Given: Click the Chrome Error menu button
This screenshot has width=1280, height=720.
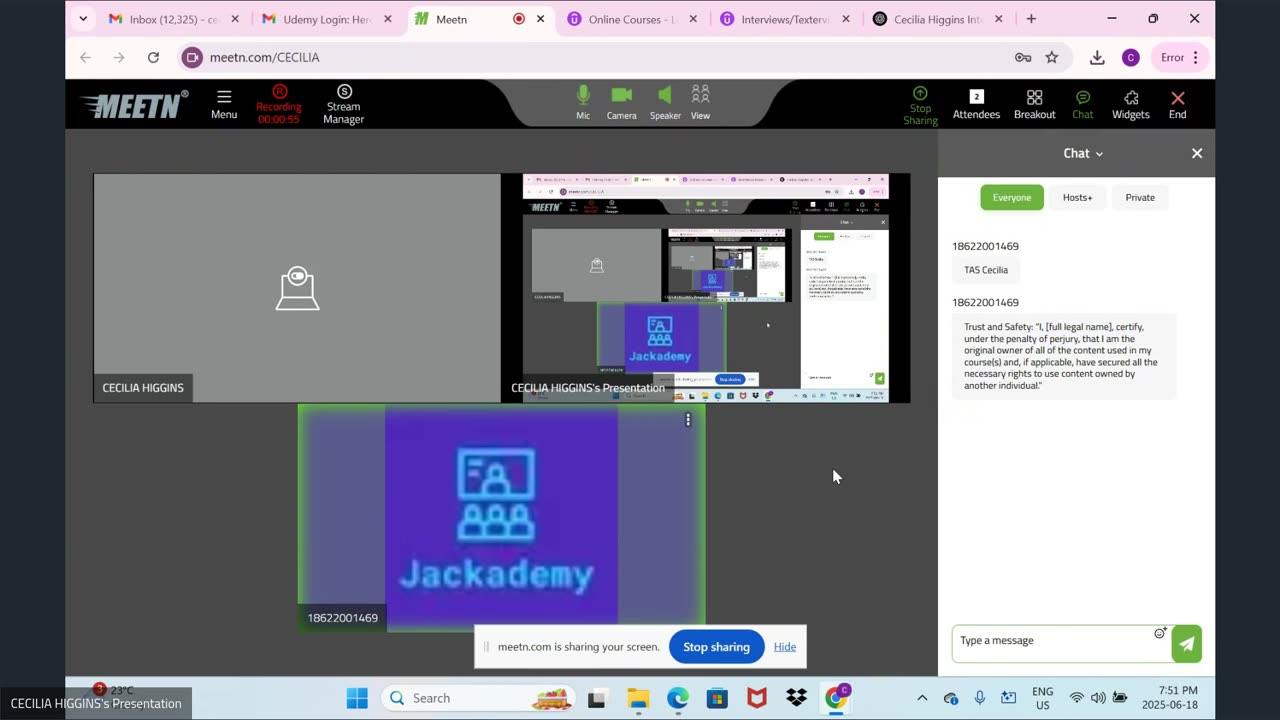Looking at the screenshot, I should tap(1180, 57).
